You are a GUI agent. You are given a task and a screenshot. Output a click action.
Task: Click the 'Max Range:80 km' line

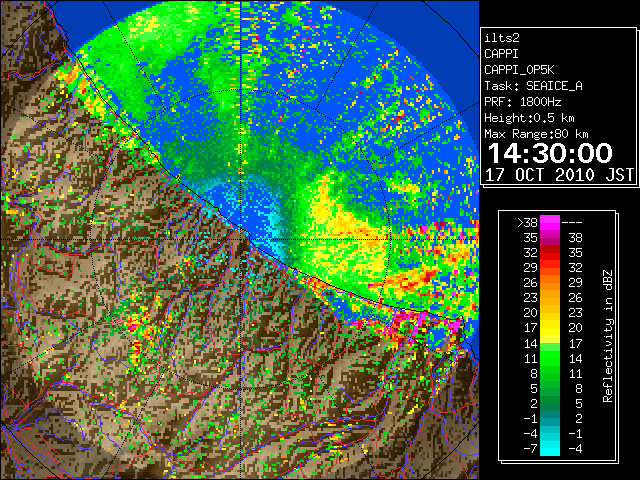pyautogui.click(x=536, y=134)
